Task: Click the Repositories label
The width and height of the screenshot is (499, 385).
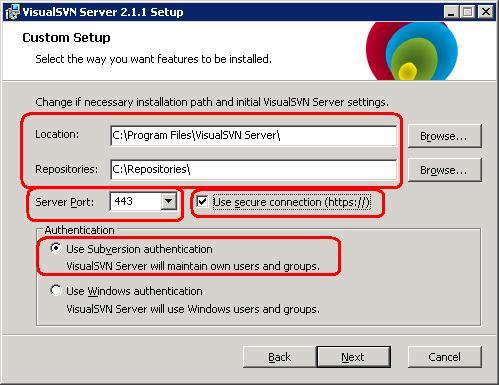Action: point(67,169)
